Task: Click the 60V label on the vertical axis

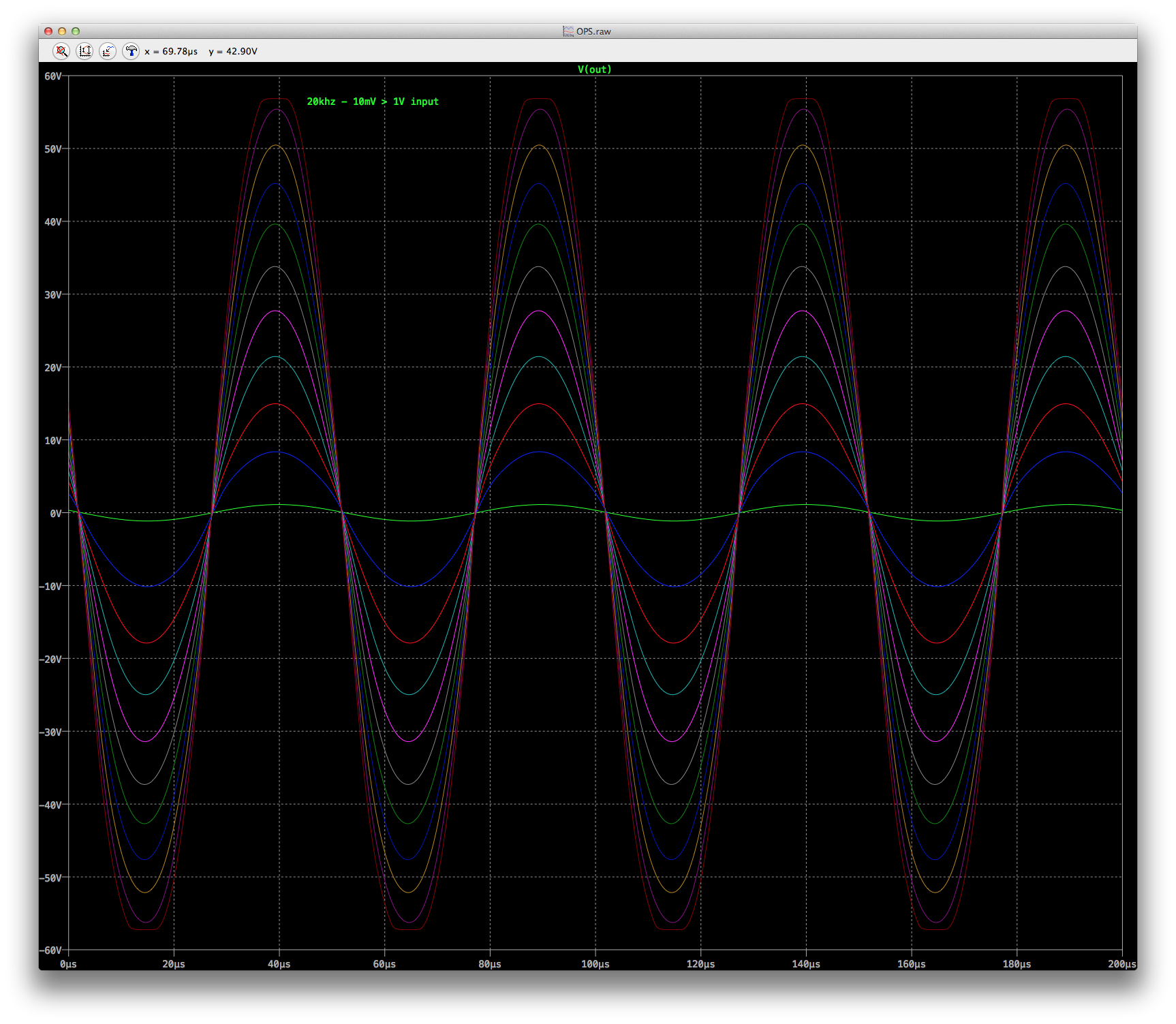Action: point(53,76)
